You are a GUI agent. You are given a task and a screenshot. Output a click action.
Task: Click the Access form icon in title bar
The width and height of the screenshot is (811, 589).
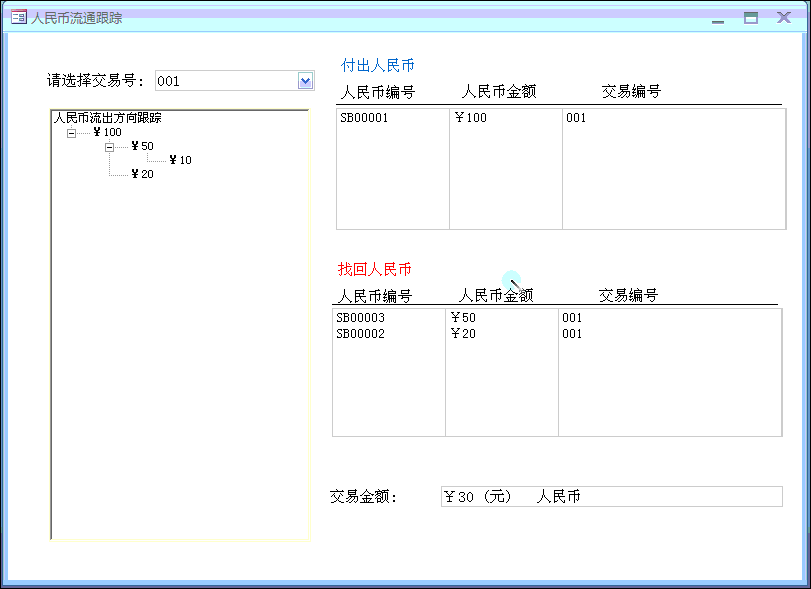pos(19,18)
